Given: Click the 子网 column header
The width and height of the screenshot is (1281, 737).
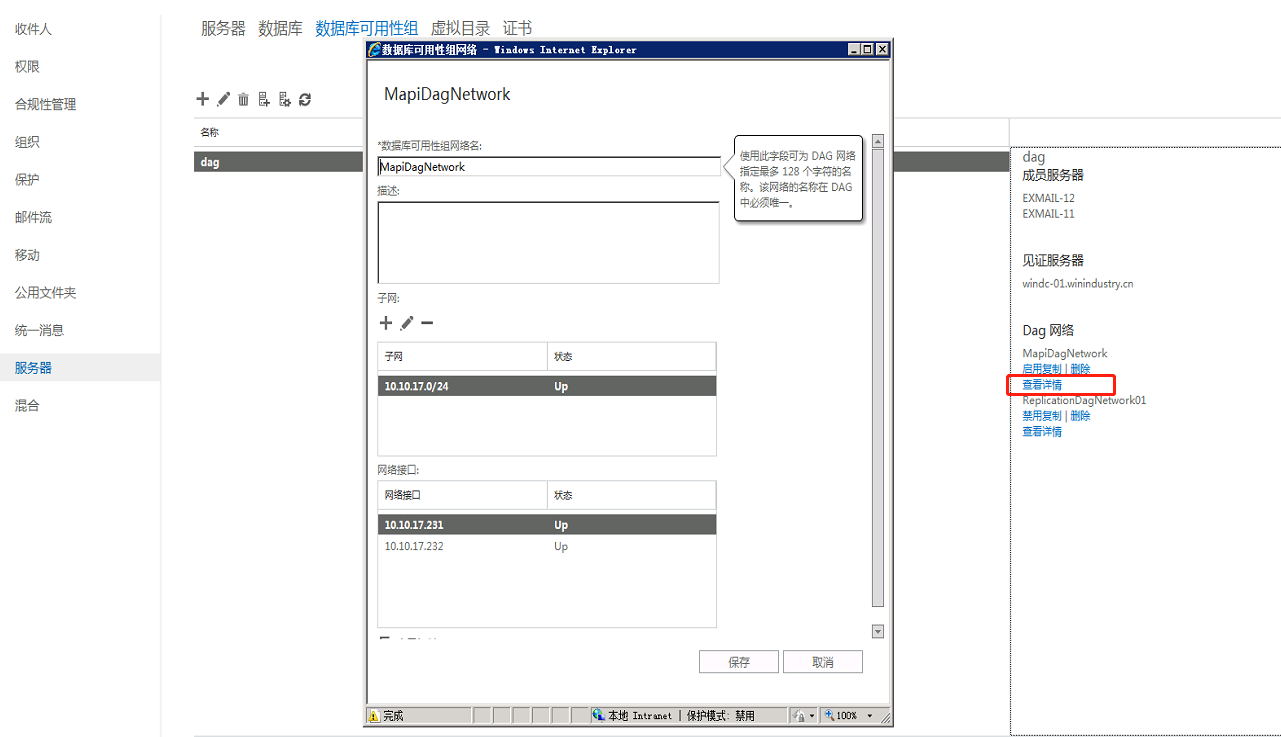Looking at the screenshot, I should [463, 357].
